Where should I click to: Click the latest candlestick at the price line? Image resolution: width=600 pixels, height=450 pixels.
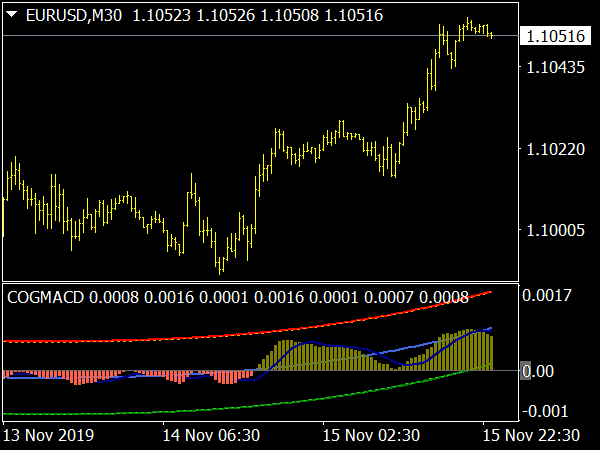(490, 34)
